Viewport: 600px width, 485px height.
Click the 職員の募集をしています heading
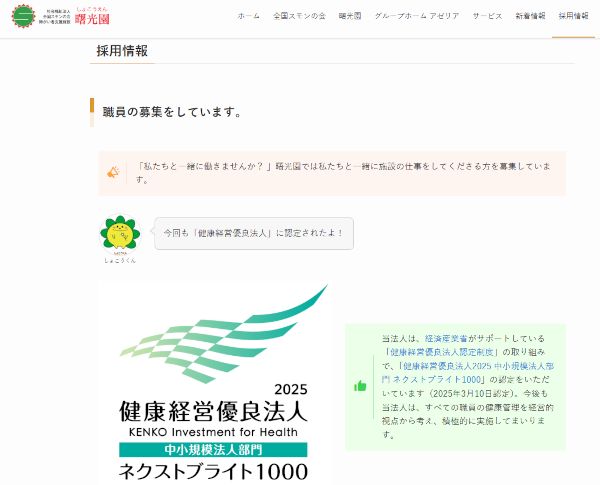click(171, 111)
